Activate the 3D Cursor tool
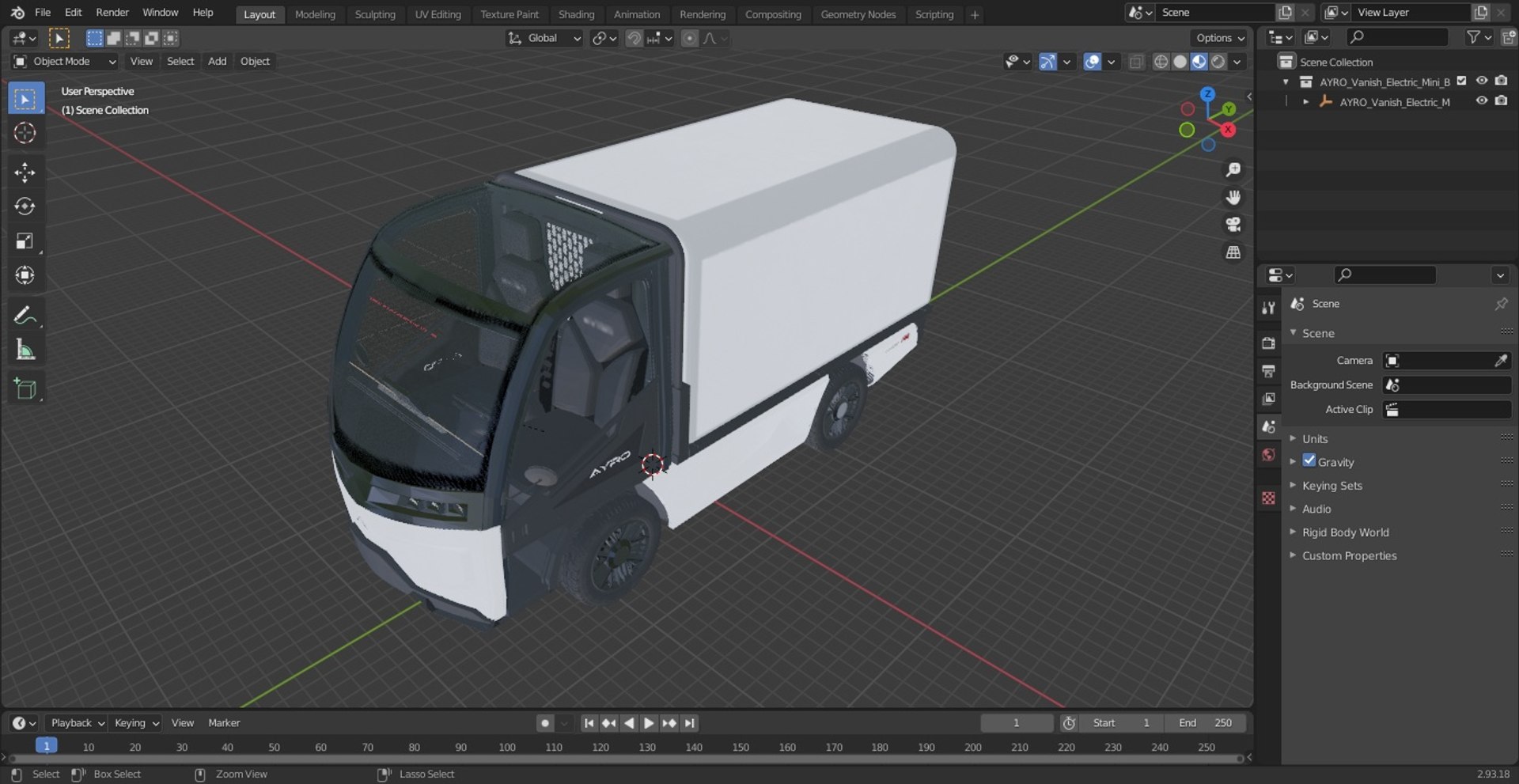Image resolution: width=1519 pixels, height=784 pixels. point(25,133)
